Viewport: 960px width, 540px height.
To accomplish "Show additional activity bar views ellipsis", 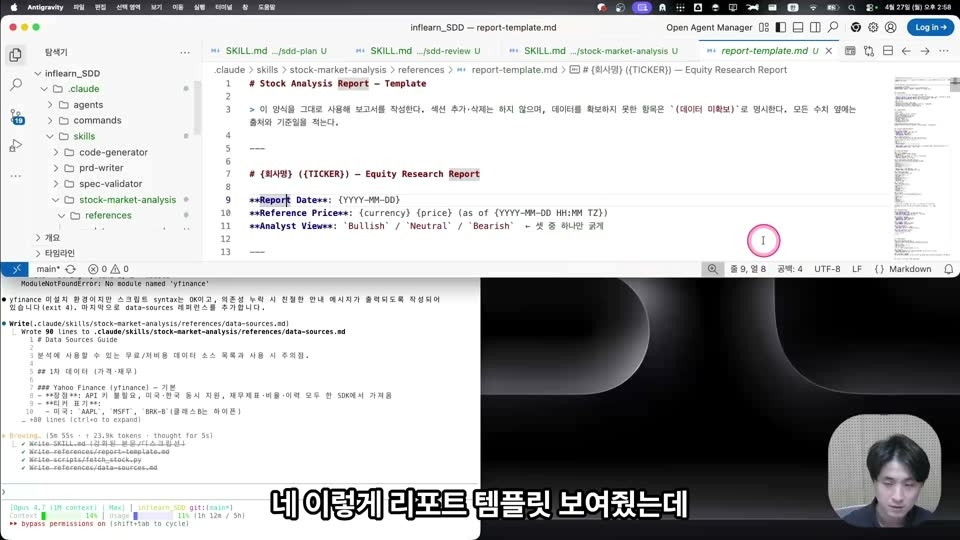I will point(16,176).
